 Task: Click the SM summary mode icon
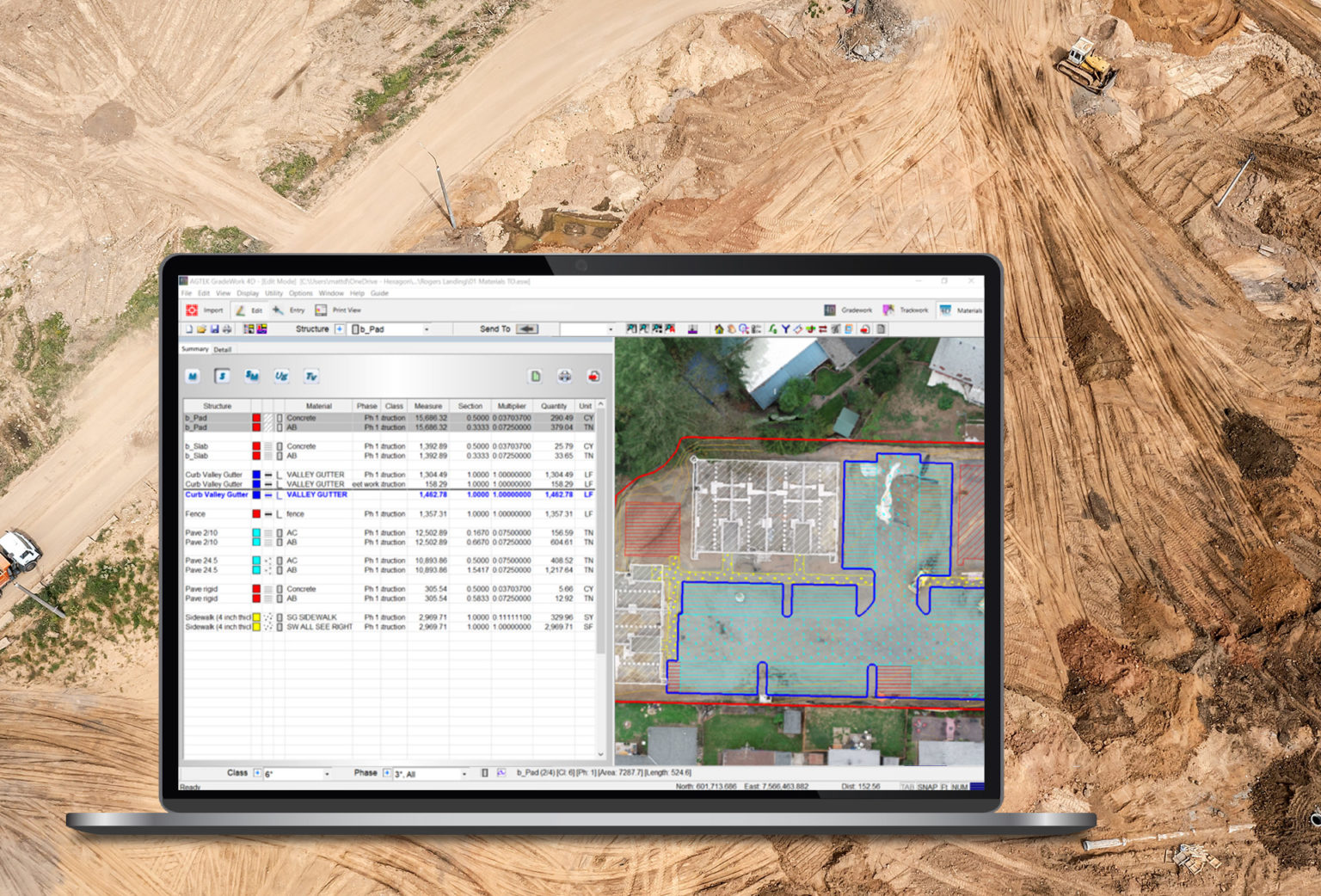pos(252,377)
